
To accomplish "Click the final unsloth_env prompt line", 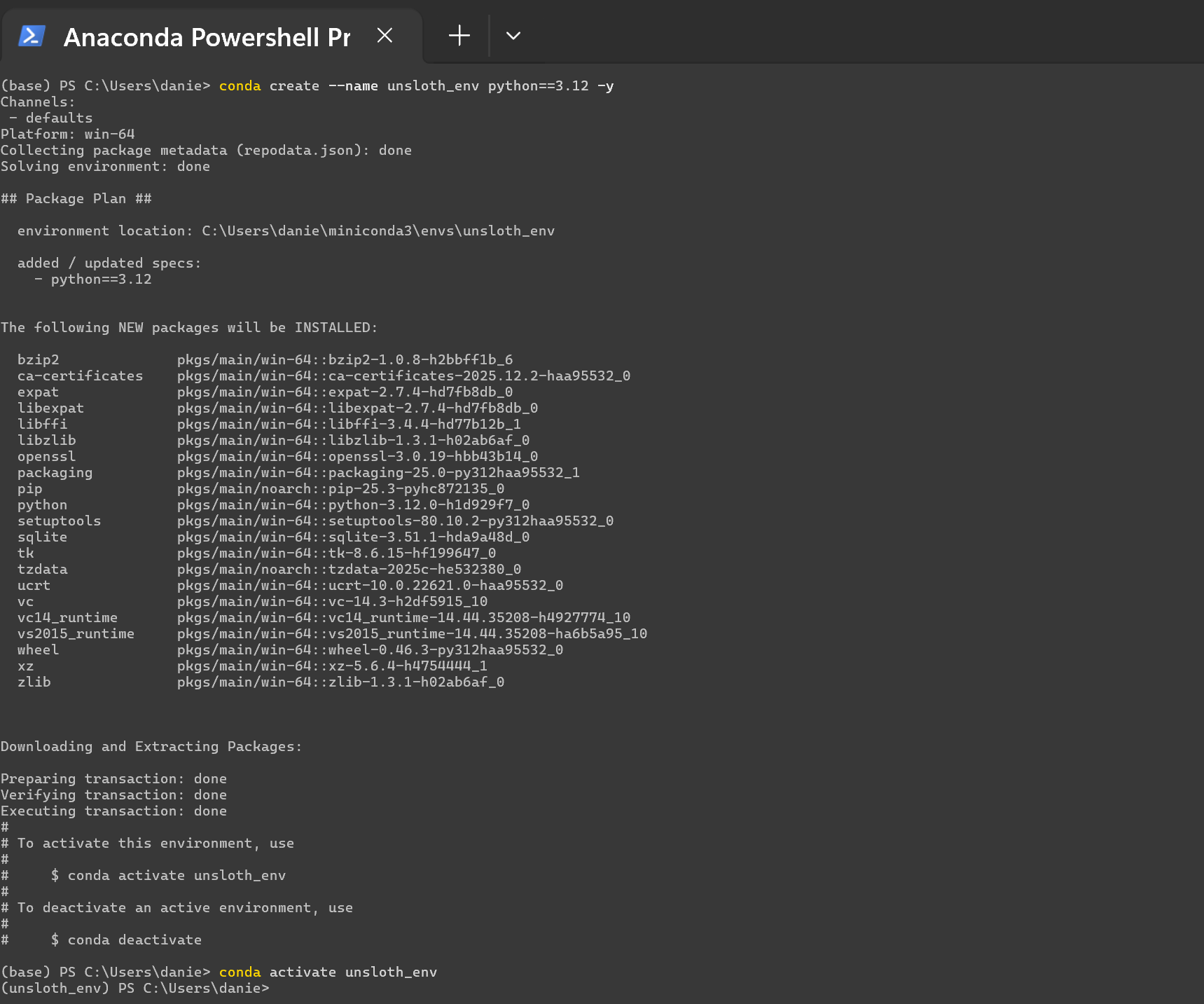I will coord(134,989).
